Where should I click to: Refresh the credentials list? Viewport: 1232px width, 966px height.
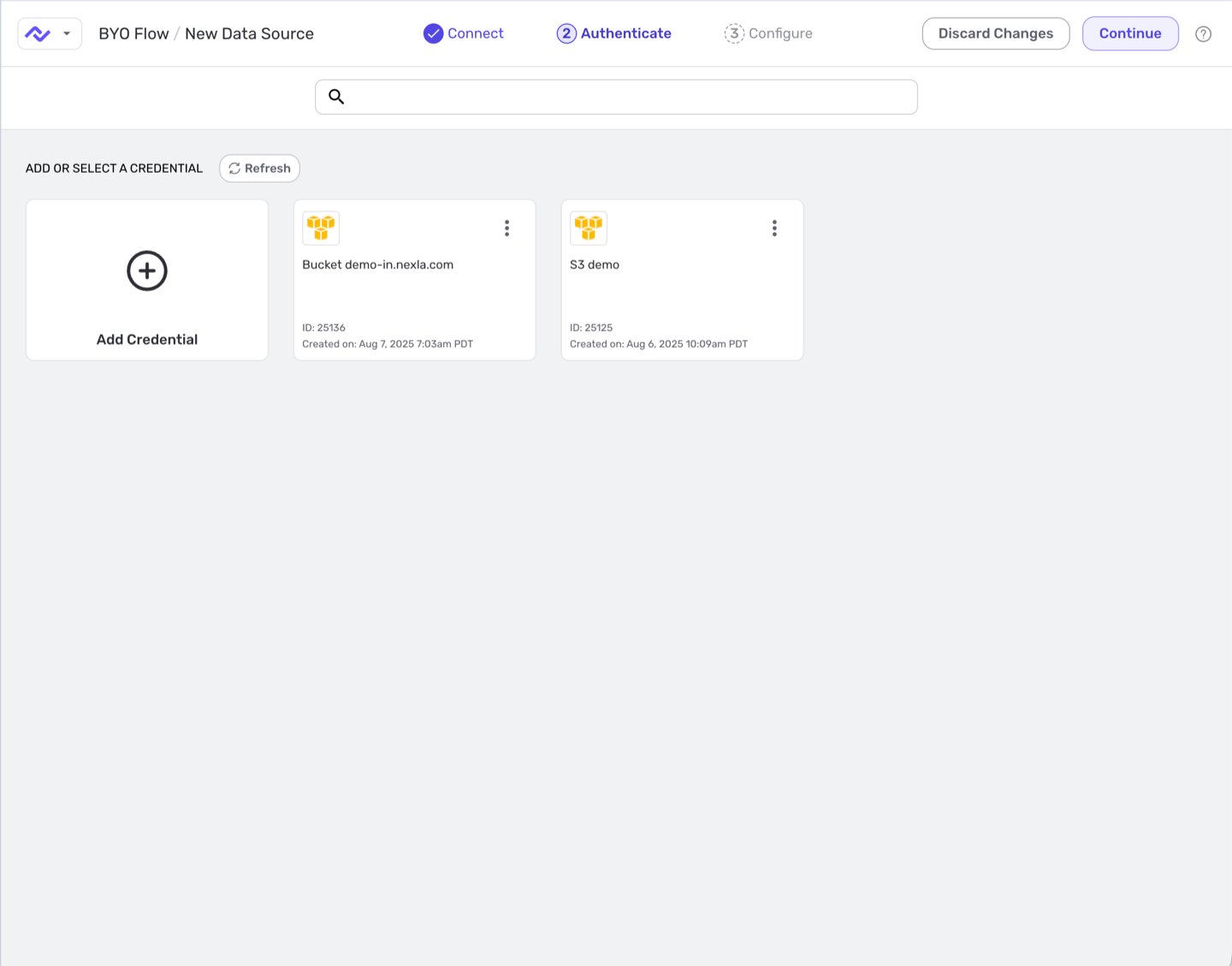click(259, 169)
